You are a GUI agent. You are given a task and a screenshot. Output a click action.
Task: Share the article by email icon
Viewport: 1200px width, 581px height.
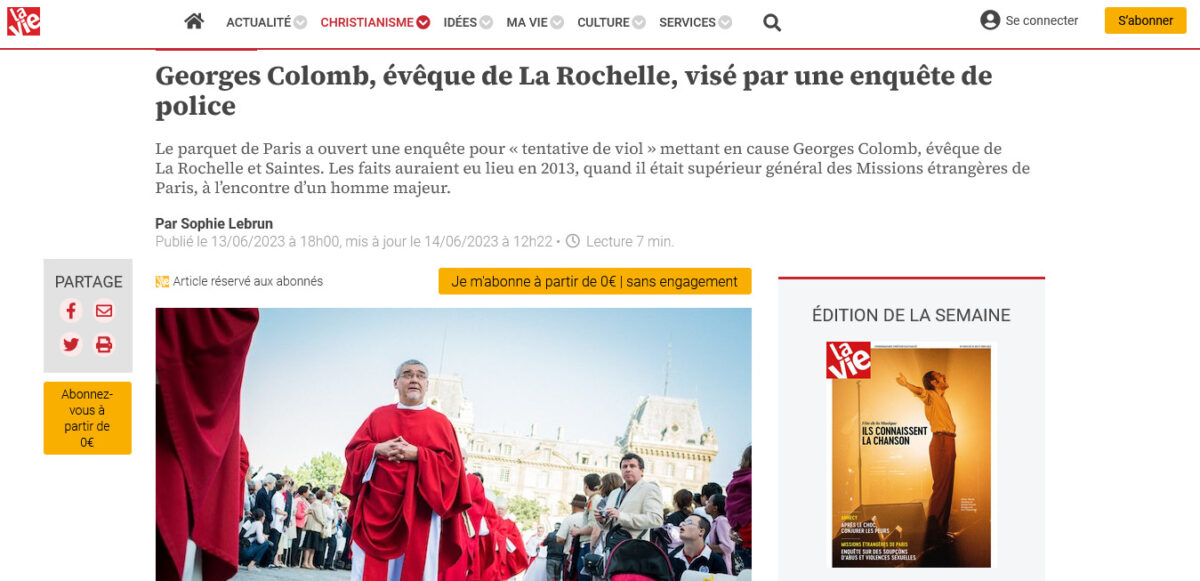coord(104,311)
